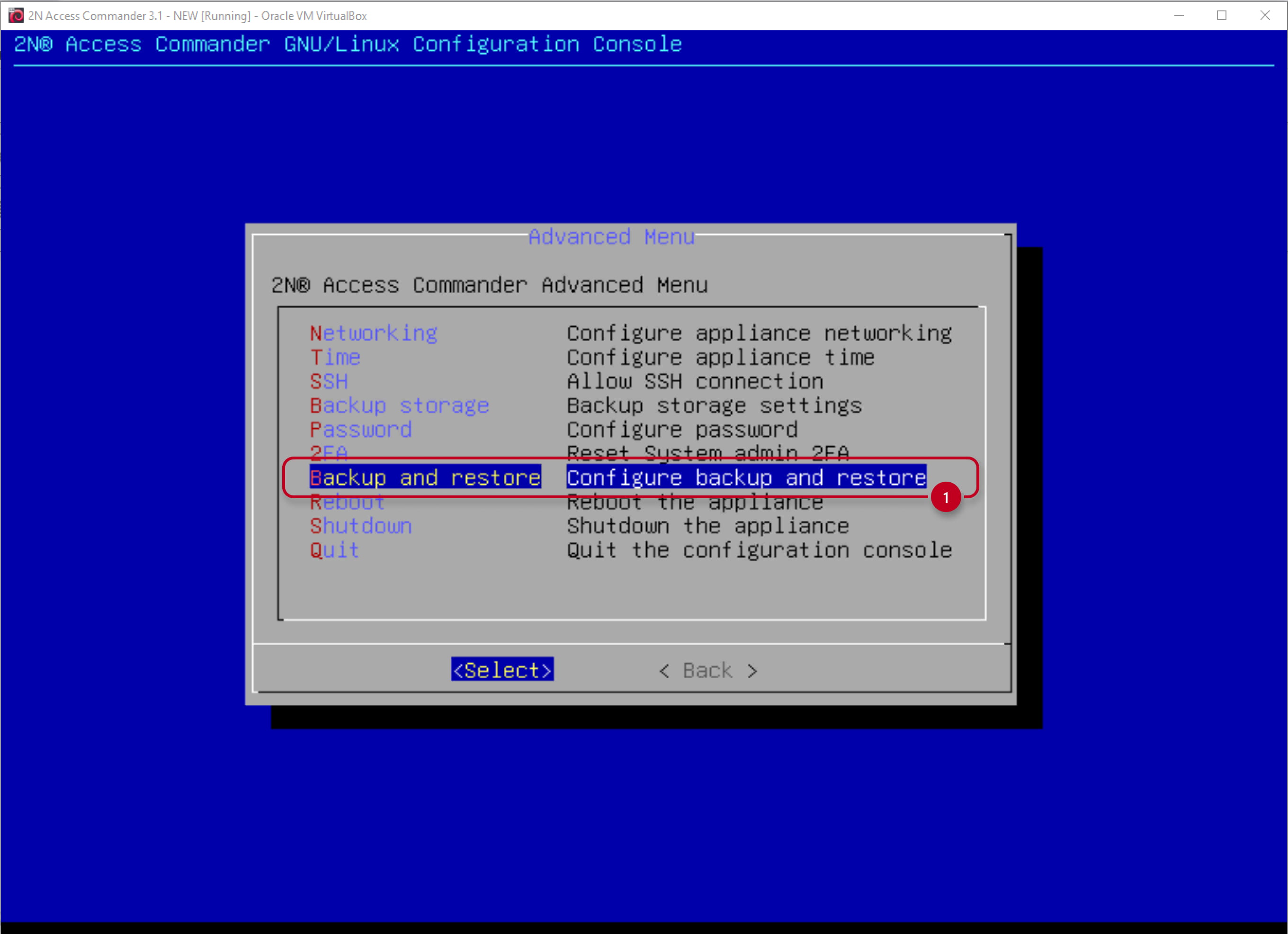Maximize the VirtualBox window
1288x934 pixels.
[1222, 15]
